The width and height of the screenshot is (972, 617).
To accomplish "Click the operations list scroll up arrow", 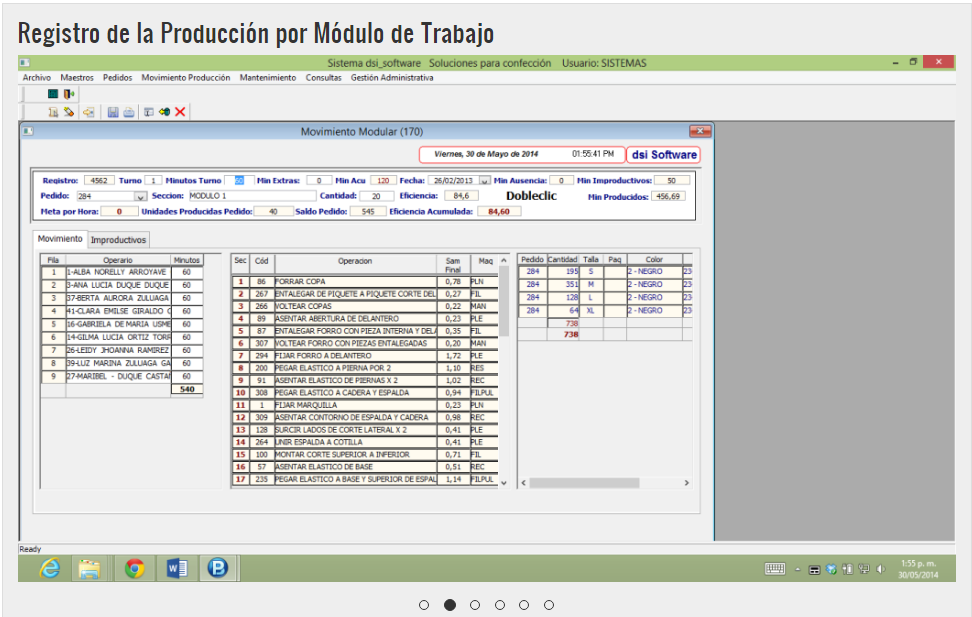I will tap(504, 260).
